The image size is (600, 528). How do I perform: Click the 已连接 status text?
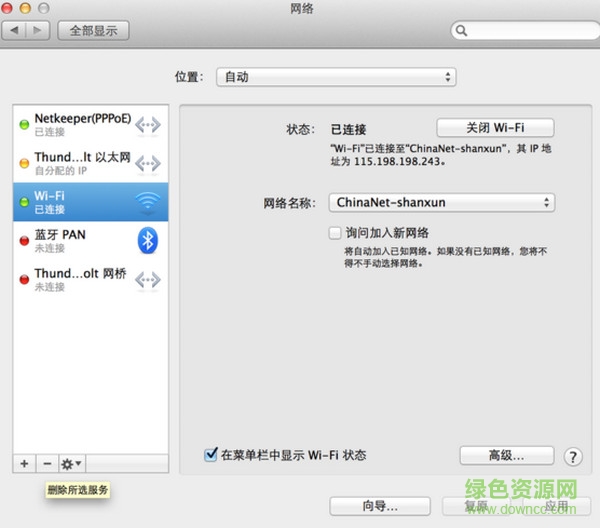[x=348, y=130]
